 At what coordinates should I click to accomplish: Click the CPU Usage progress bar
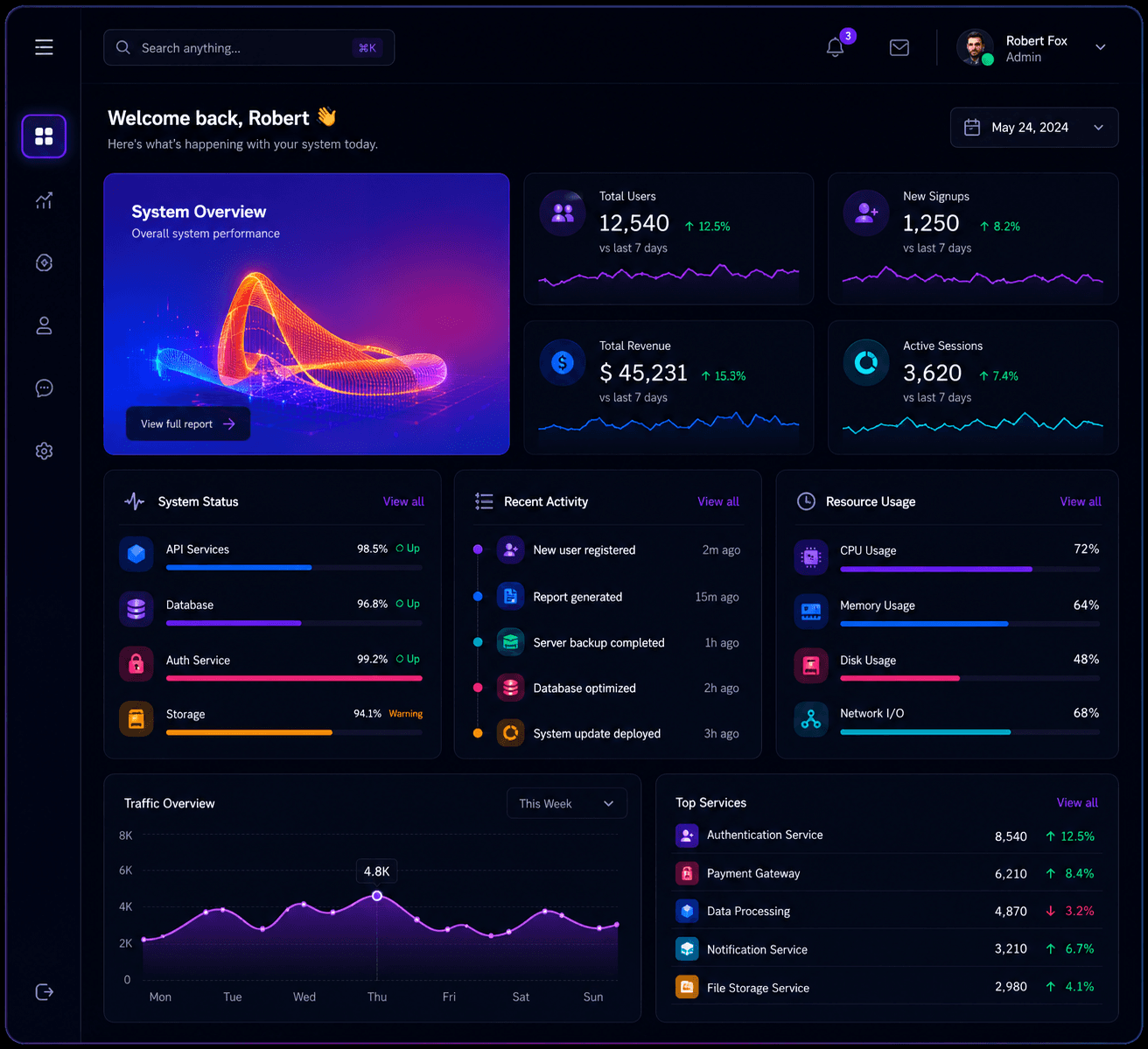pos(970,570)
